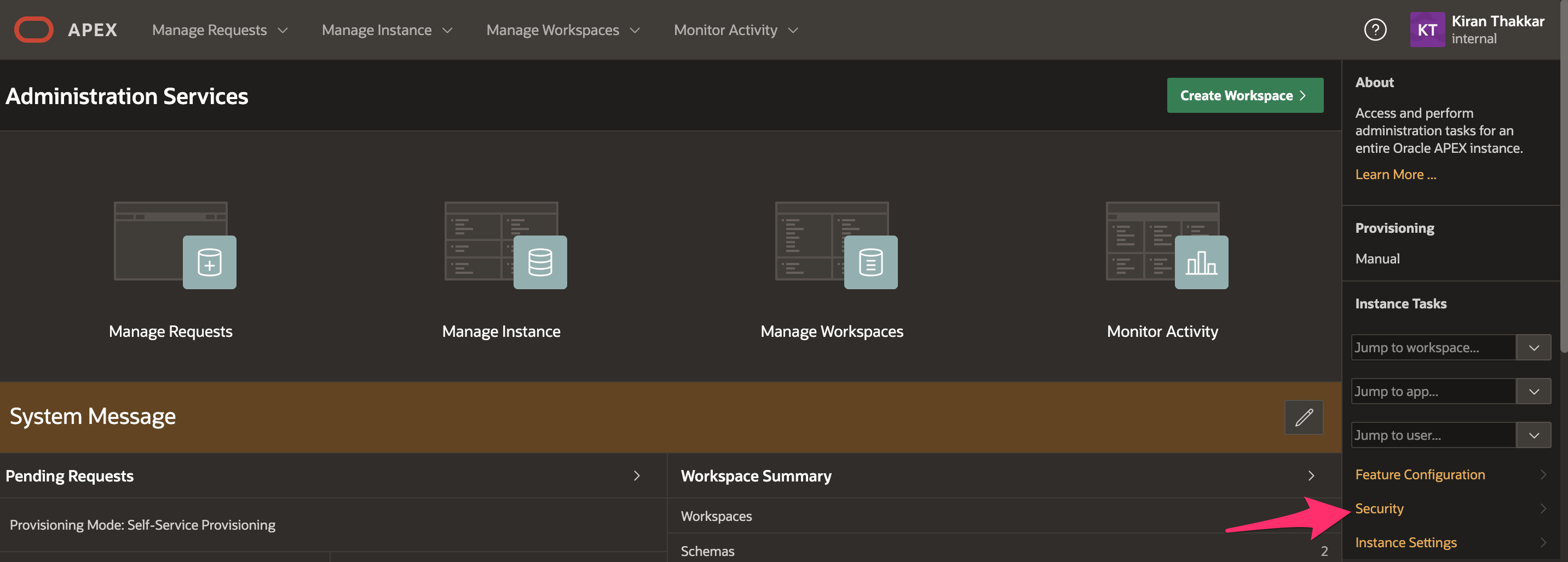Open the help question mark icon
Viewport: 1568px width, 562px height.
[x=1374, y=30]
